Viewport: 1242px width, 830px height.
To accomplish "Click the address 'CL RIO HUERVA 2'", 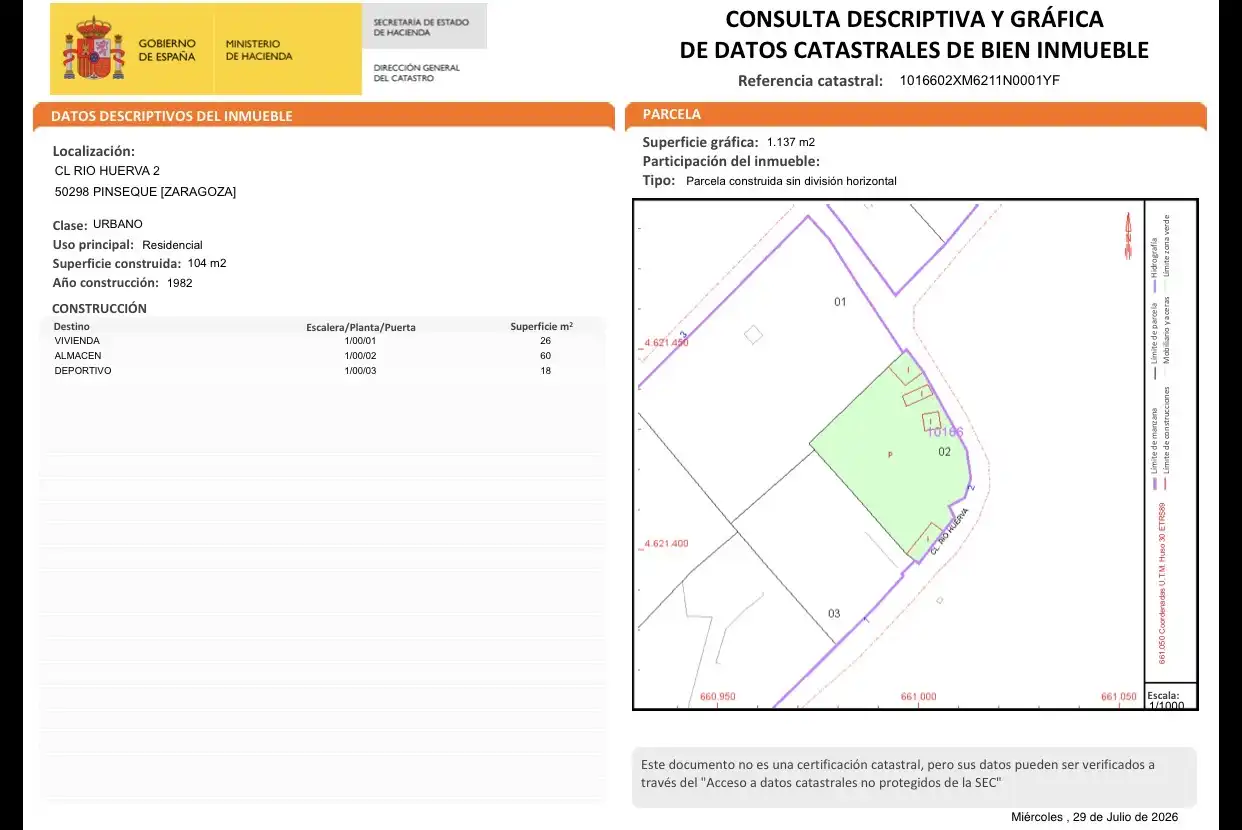I will (107, 171).
